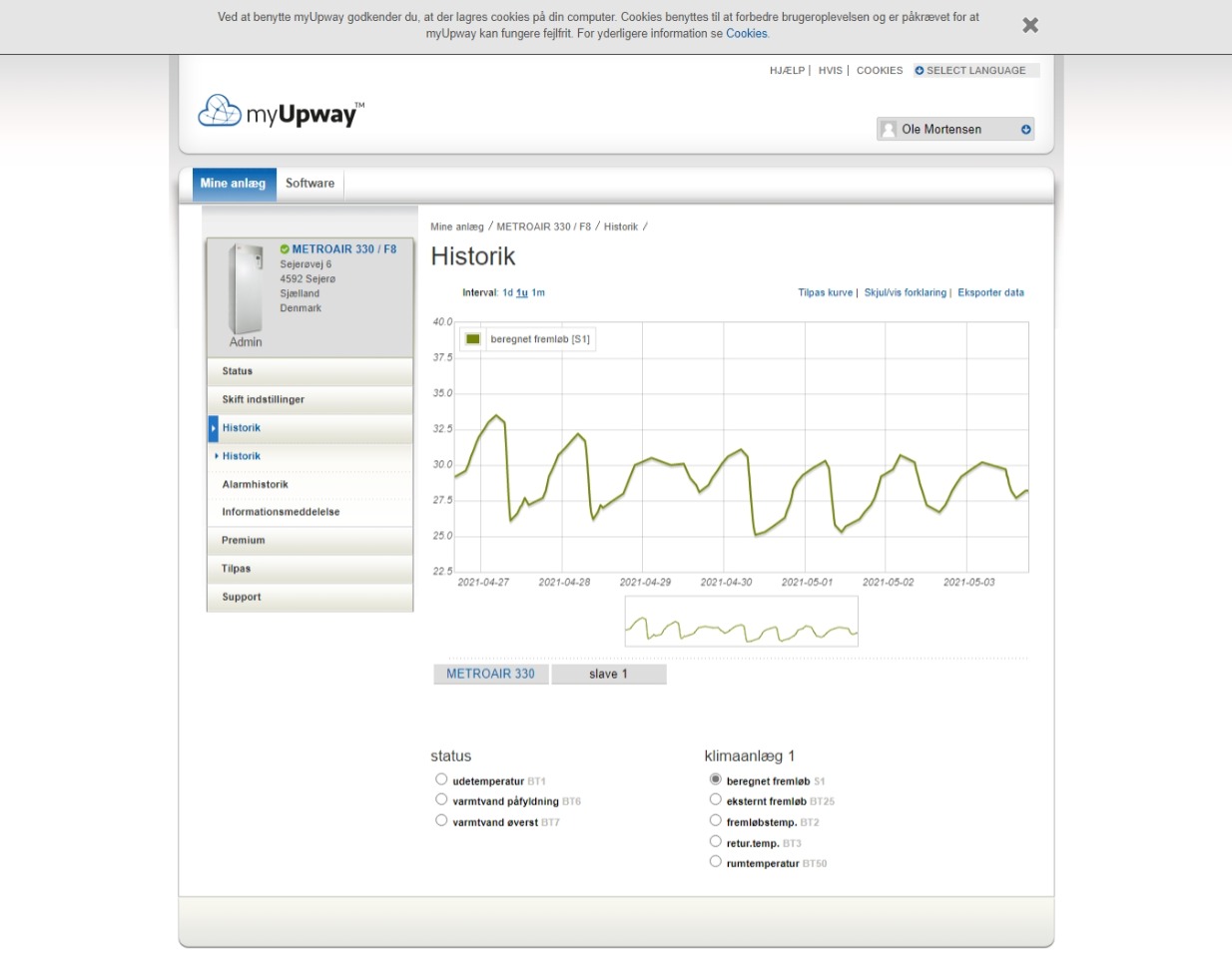Open the Tilpas sidebar menu

pyautogui.click(x=309, y=569)
